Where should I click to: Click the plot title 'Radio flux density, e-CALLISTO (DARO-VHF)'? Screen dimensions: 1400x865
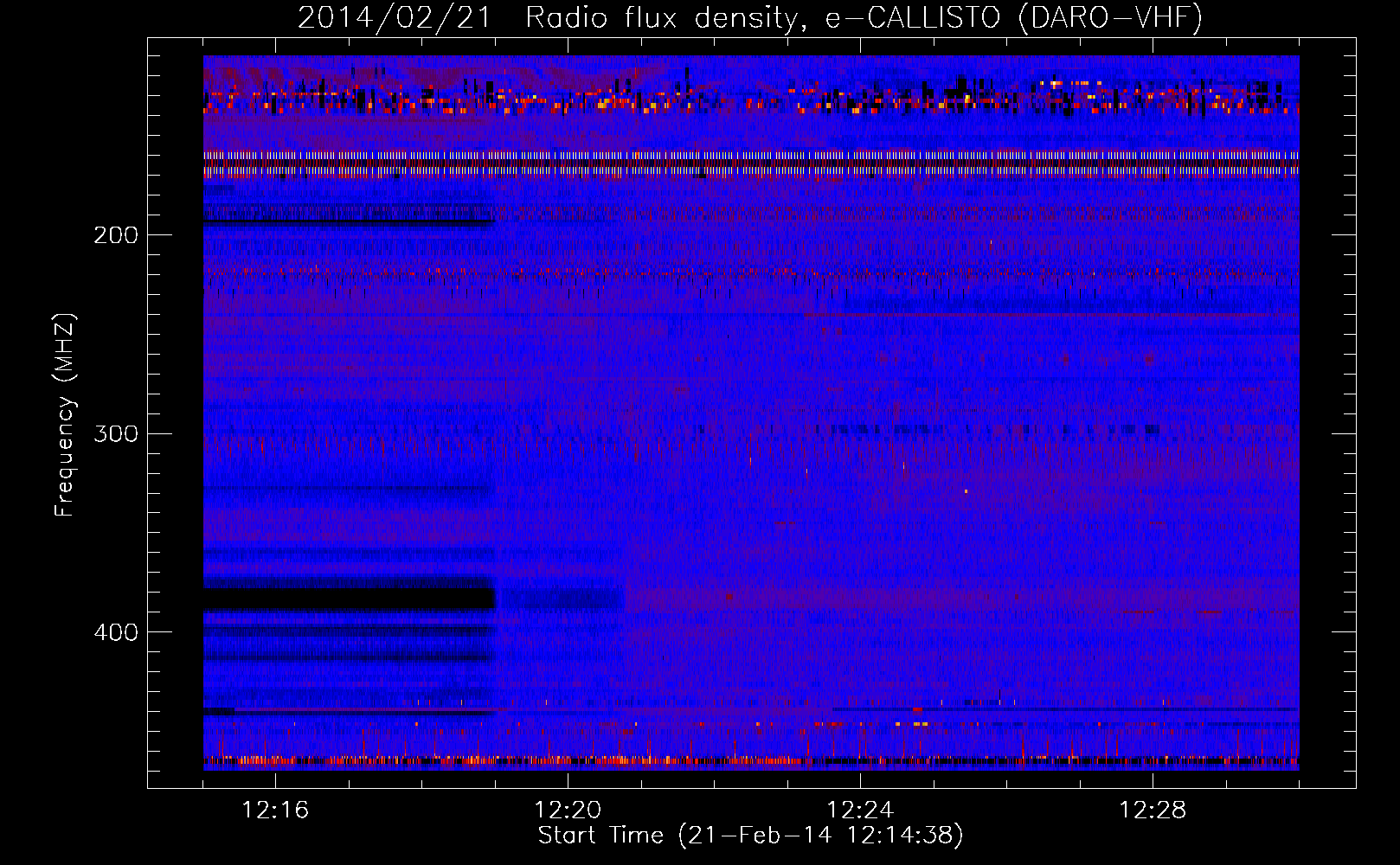coord(864,18)
